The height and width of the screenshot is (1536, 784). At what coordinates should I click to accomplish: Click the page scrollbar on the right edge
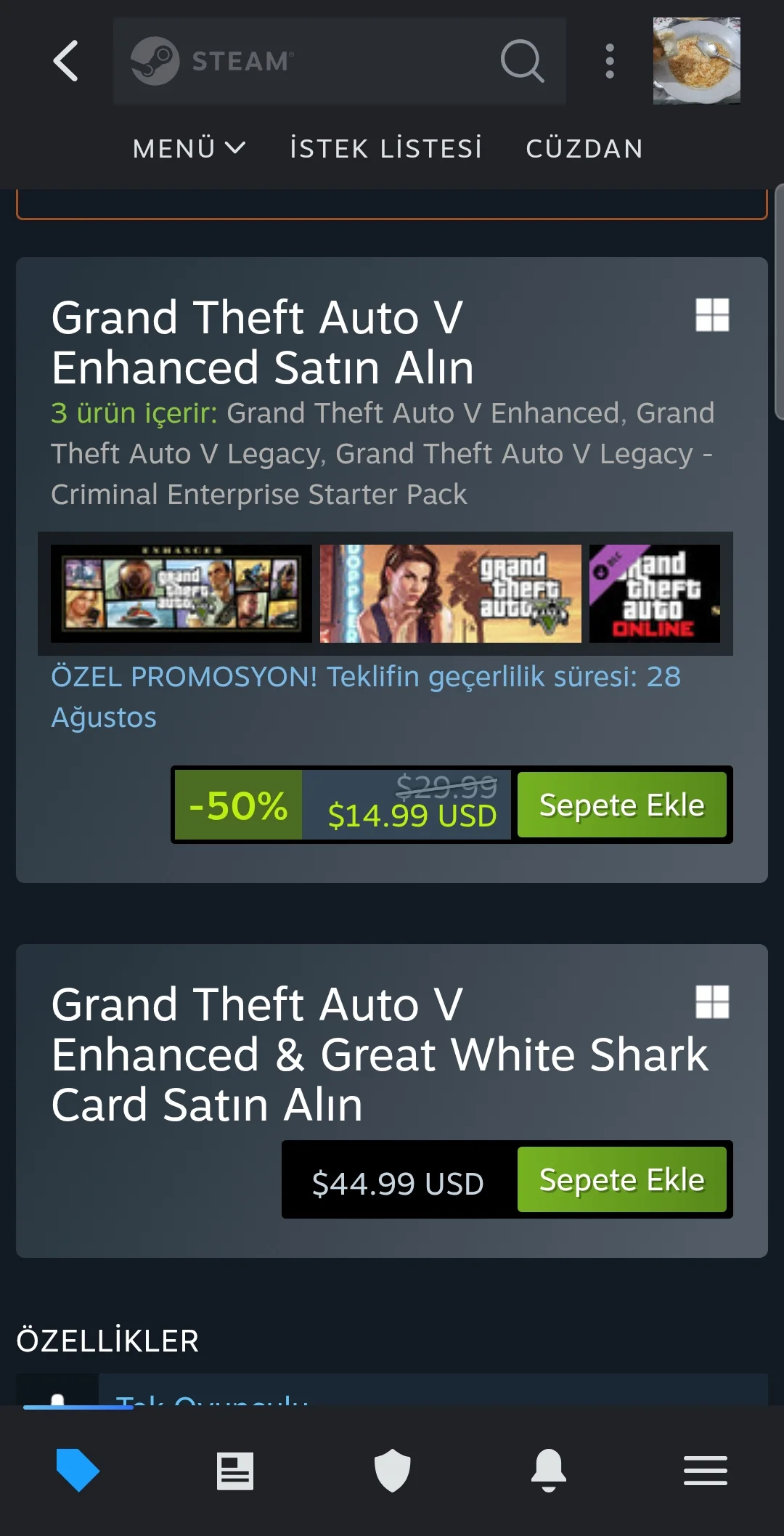point(779,302)
